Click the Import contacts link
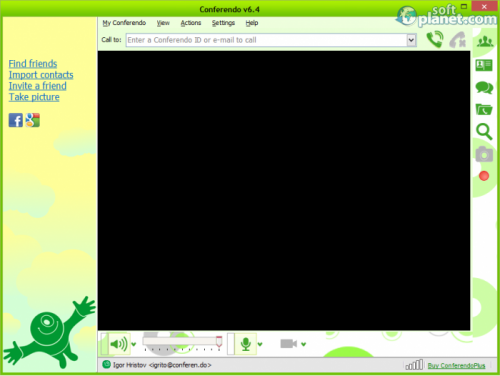The image size is (500, 376). [41, 75]
